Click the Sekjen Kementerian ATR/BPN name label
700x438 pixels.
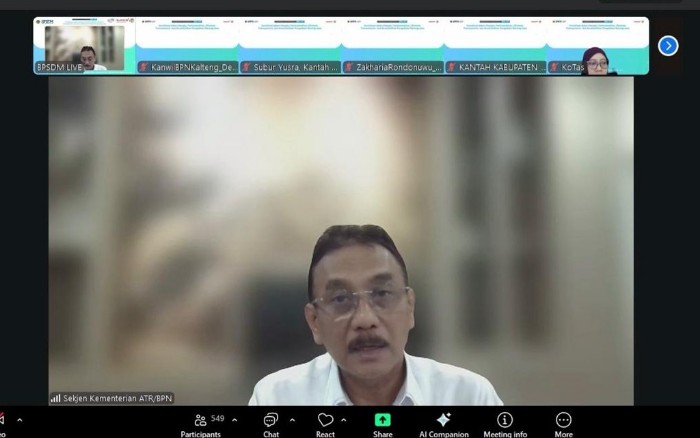(117, 398)
